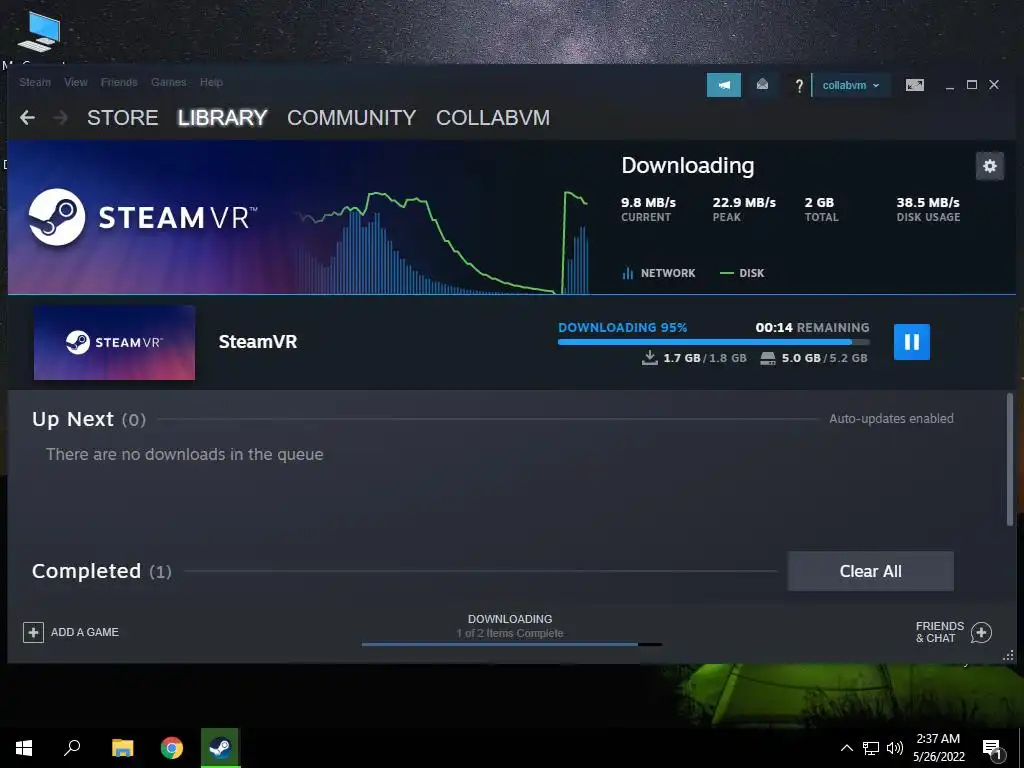Click the friends chat plus bubble icon

point(981,632)
